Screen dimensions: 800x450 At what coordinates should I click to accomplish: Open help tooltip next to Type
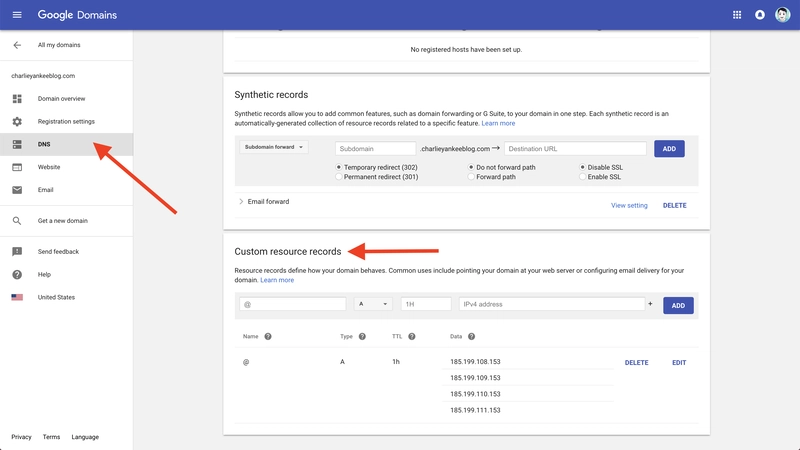point(362,337)
